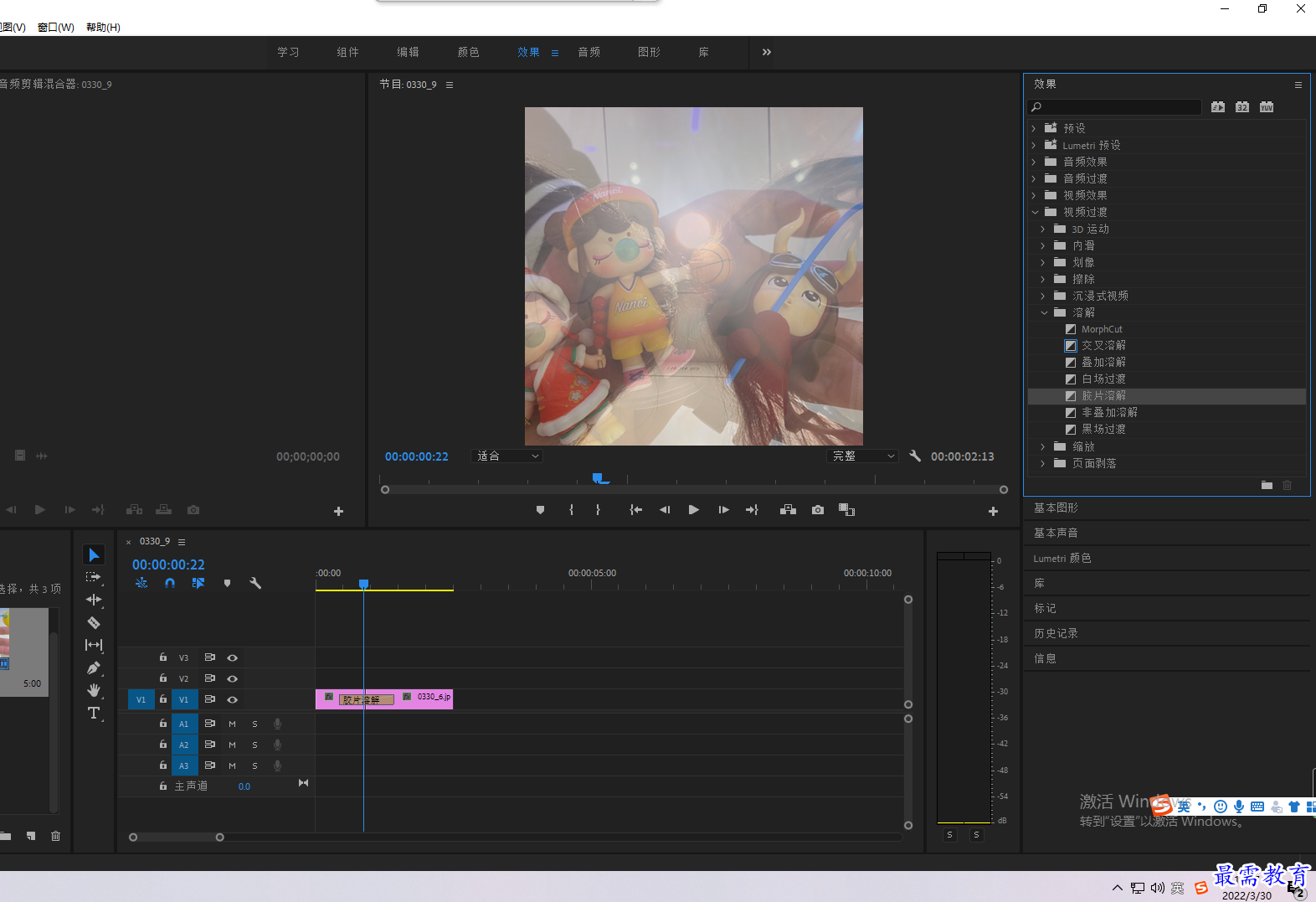The height and width of the screenshot is (902, 1316).
Task: Open the 基本声音 panel
Action: pyautogui.click(x=1056, y=533)
